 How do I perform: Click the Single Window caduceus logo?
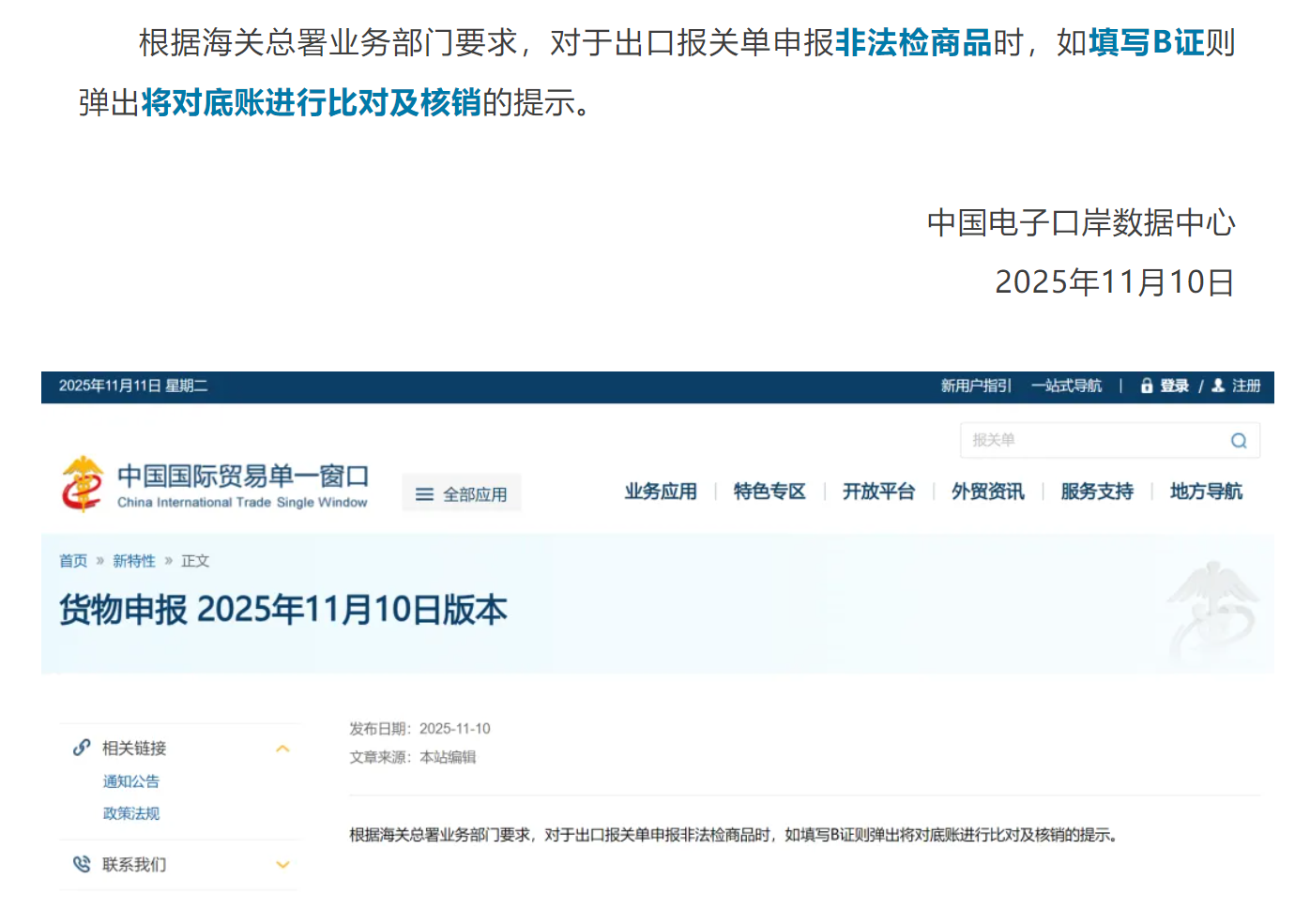click(83, 482)
